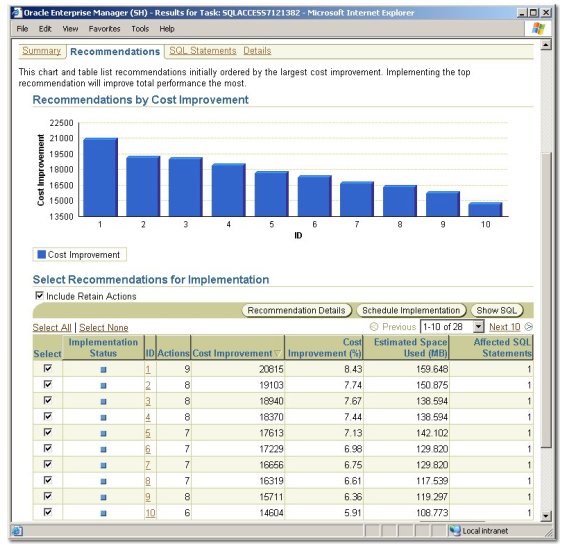Click the status bar page icon
The height and width of the screenshot is (547, 563).
click(x=17, y=530)
